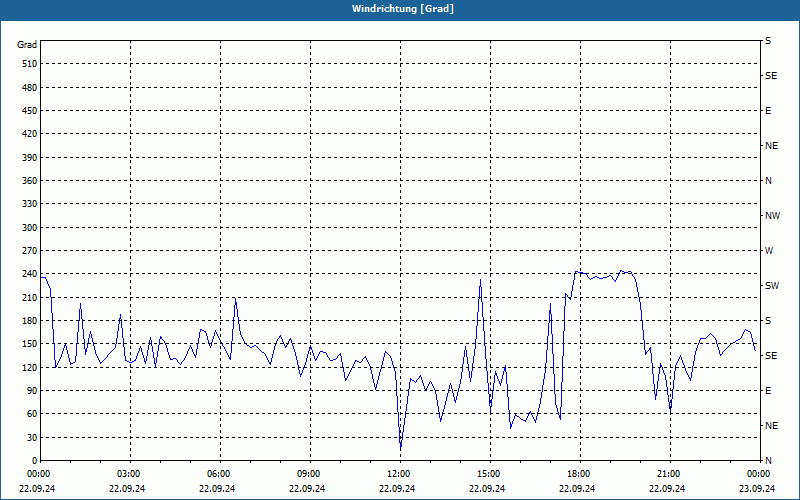Viewport: 800px width, 500px height.
Task: Click the 22.09.24 date under 06:00
Action: coord(217,488)
